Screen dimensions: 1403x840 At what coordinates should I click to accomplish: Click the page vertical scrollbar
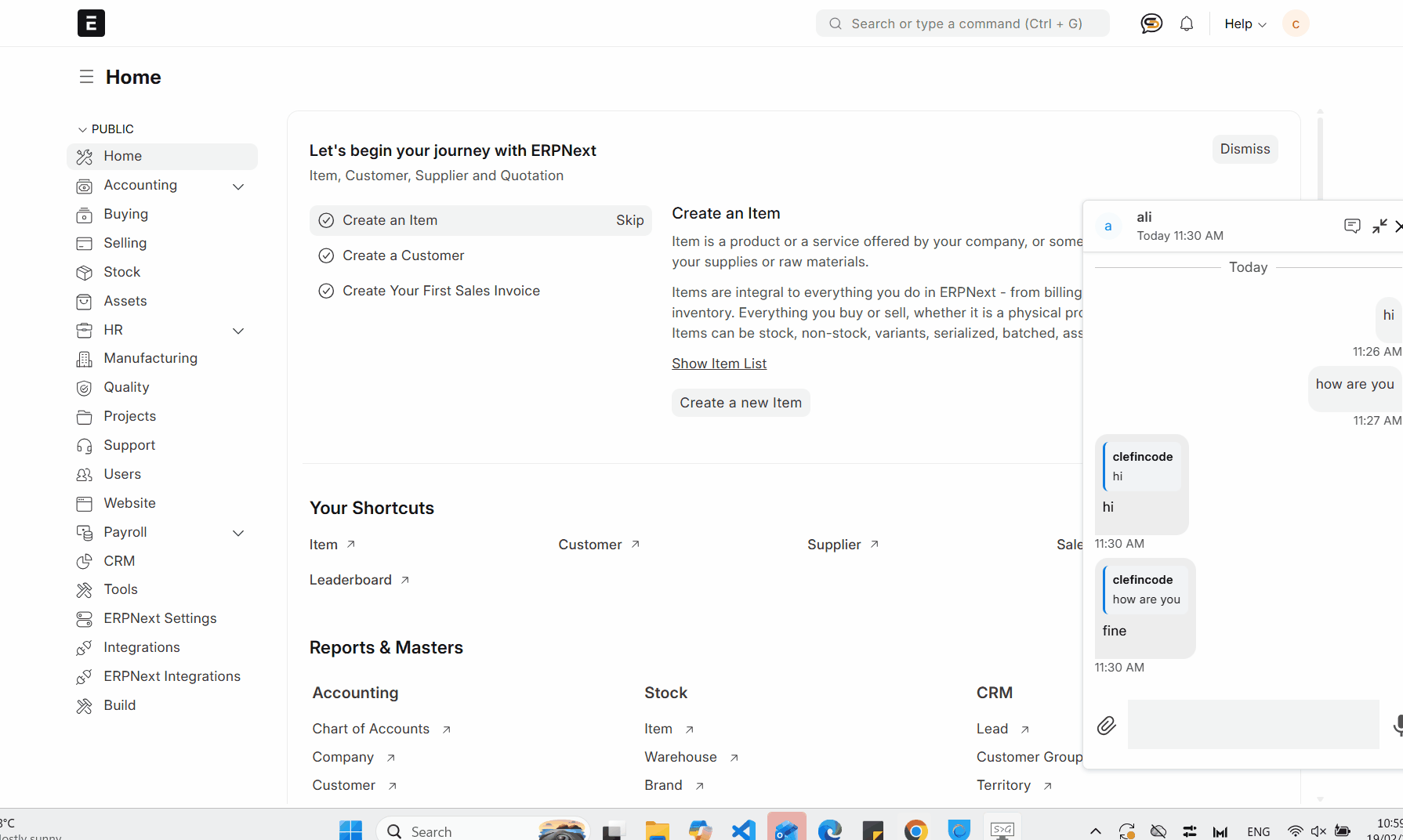click(1320, 157)
